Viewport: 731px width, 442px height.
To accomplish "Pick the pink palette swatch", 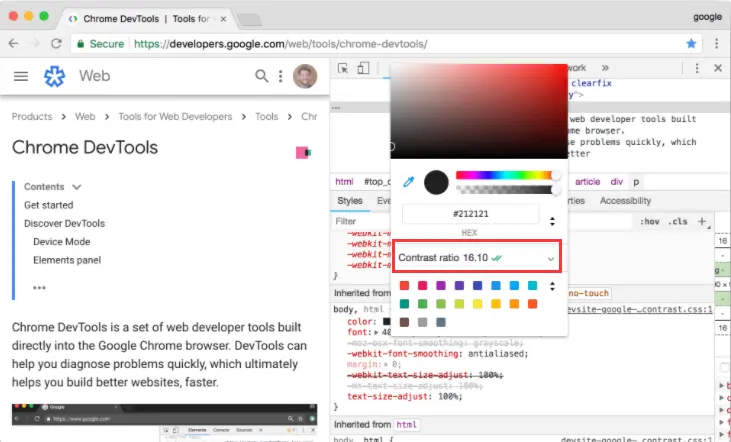I will (423, 286).
